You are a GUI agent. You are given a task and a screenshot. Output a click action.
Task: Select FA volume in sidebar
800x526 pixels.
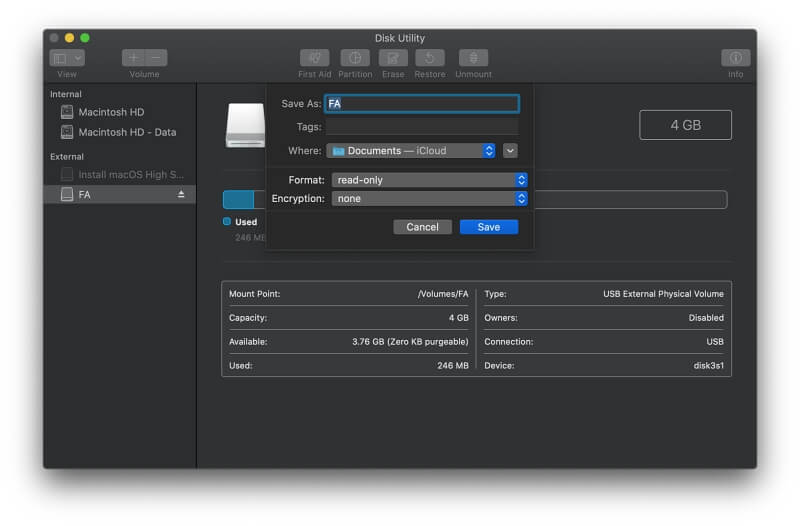tap(120, 194)
